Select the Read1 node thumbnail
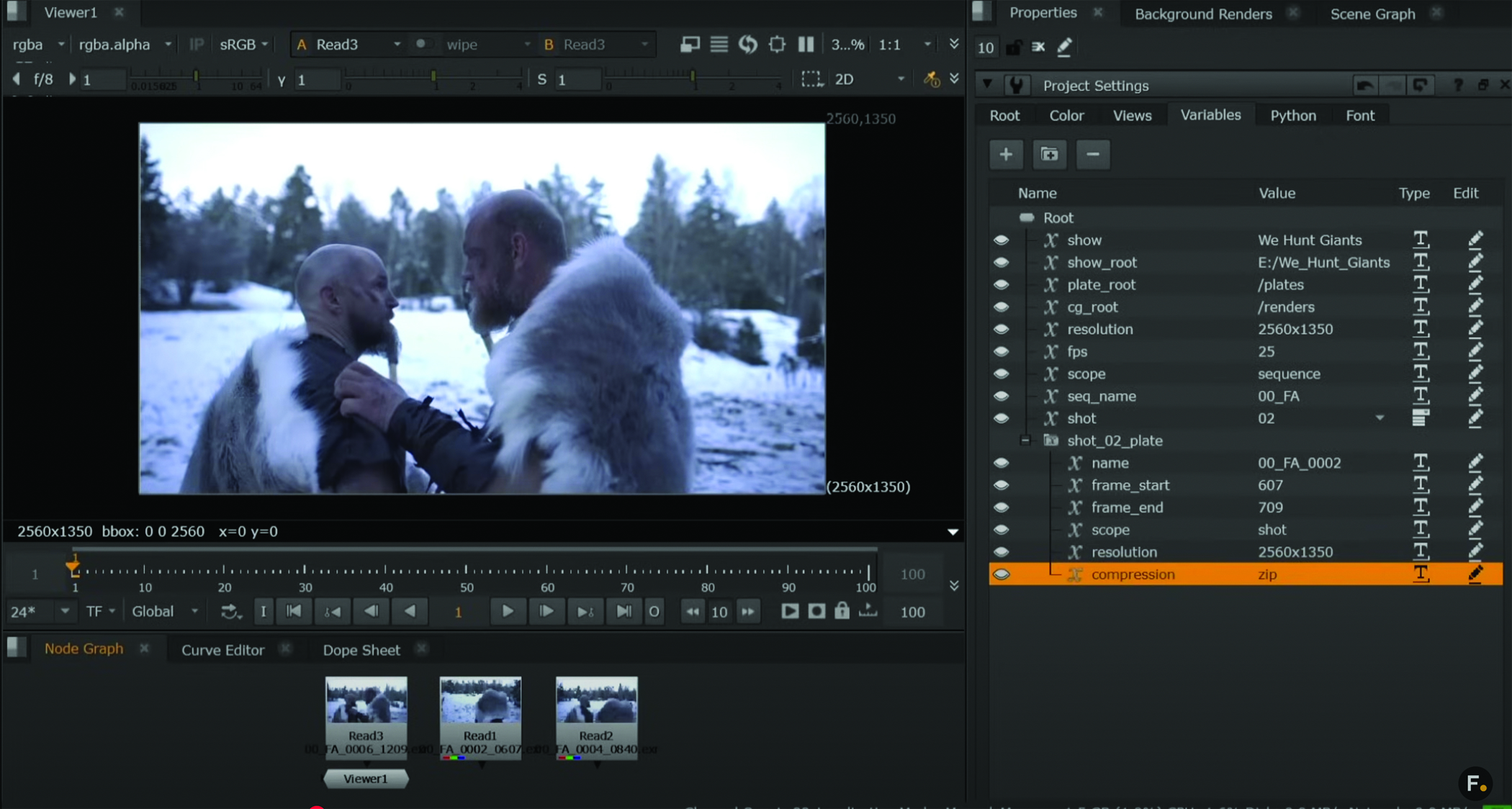Screen dimensions: 1512x809 coord(480,700)
